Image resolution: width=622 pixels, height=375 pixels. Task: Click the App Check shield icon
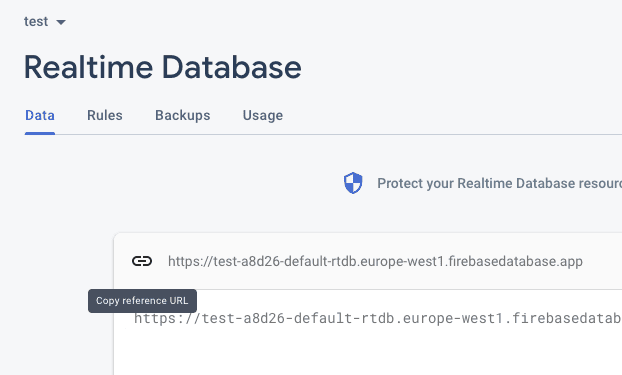click(353, 183)
